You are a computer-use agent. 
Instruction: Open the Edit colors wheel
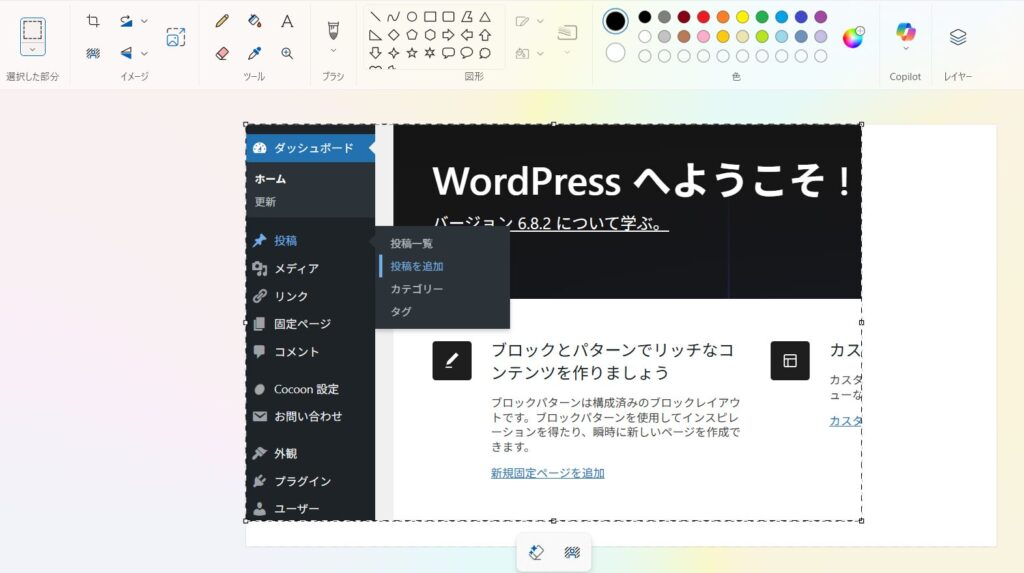point(853,37)
